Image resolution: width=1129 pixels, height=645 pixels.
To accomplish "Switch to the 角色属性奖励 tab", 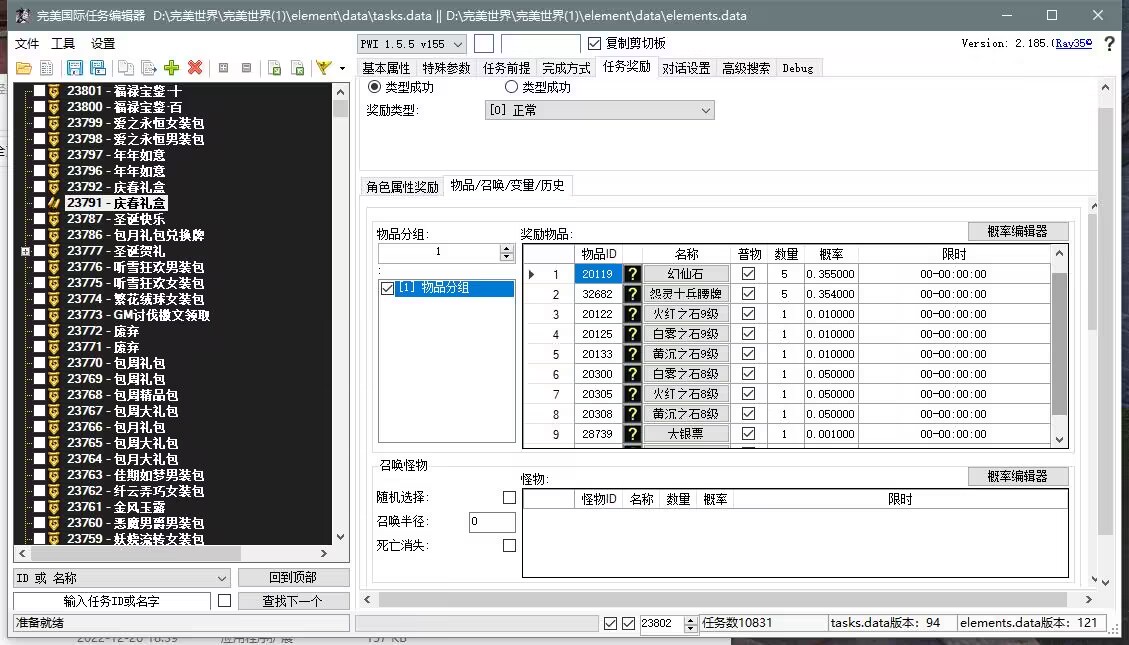I will [402, 187].
